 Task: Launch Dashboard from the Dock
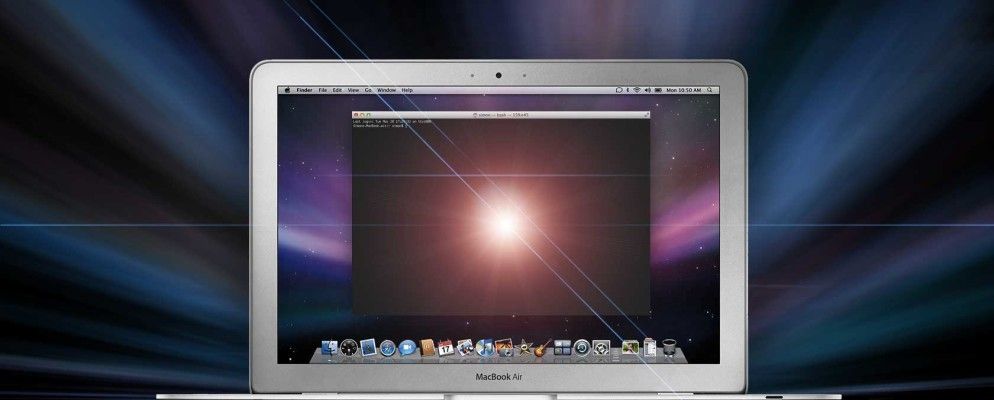click(x=349, y=347)
